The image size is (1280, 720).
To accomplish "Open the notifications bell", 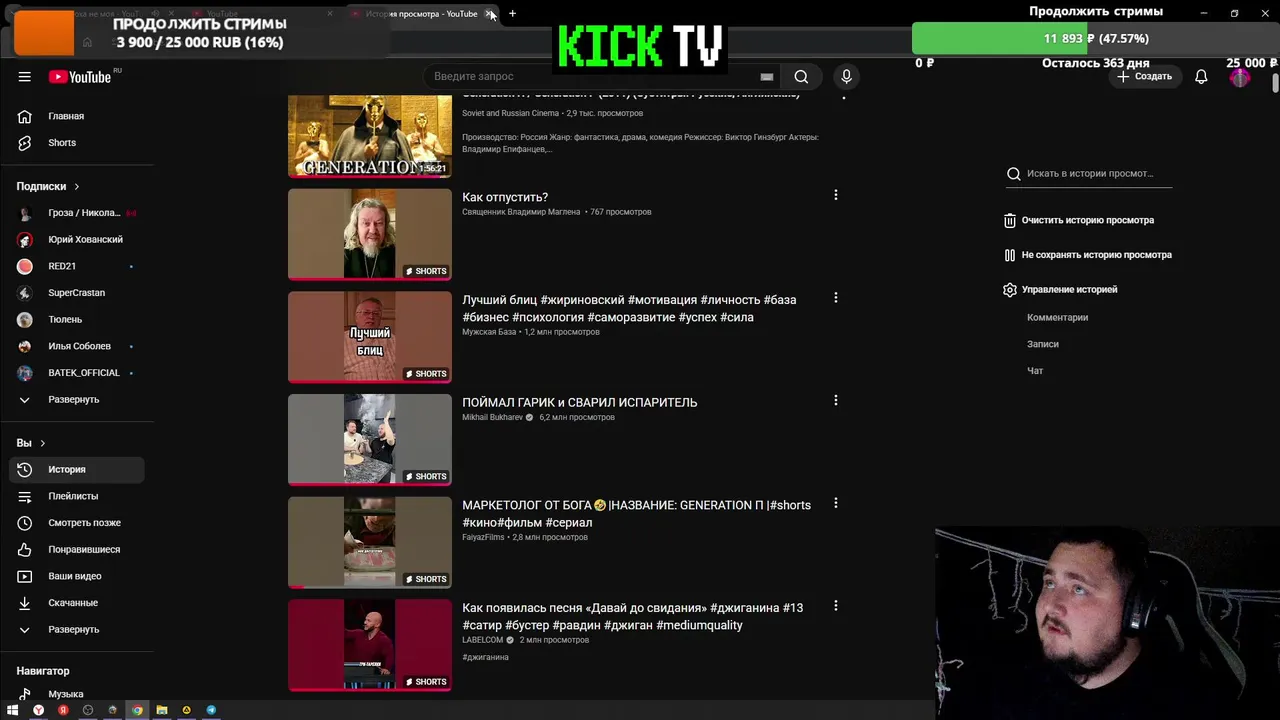I will (x=1201, y=77).
